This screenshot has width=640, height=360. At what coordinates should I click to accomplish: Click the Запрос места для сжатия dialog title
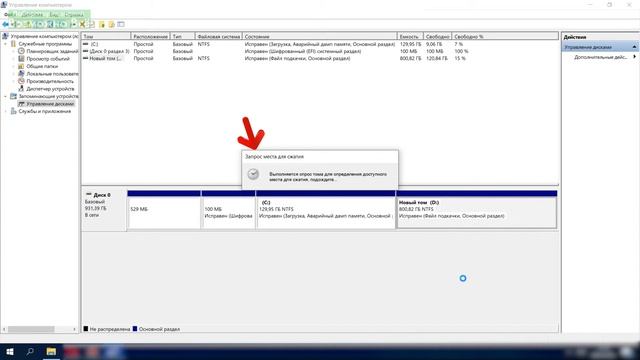[274, 156]
